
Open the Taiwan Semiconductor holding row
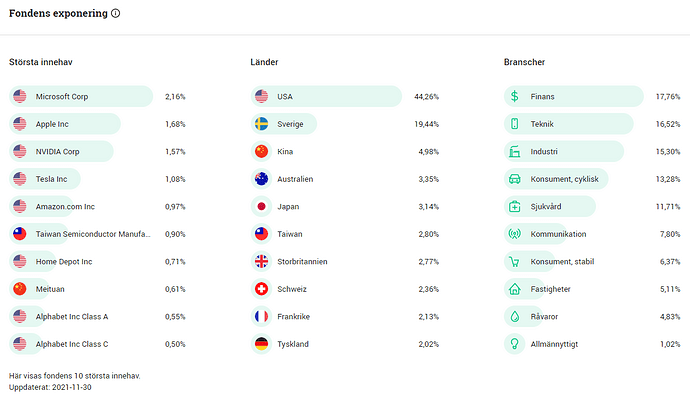(x=92, y=234)
